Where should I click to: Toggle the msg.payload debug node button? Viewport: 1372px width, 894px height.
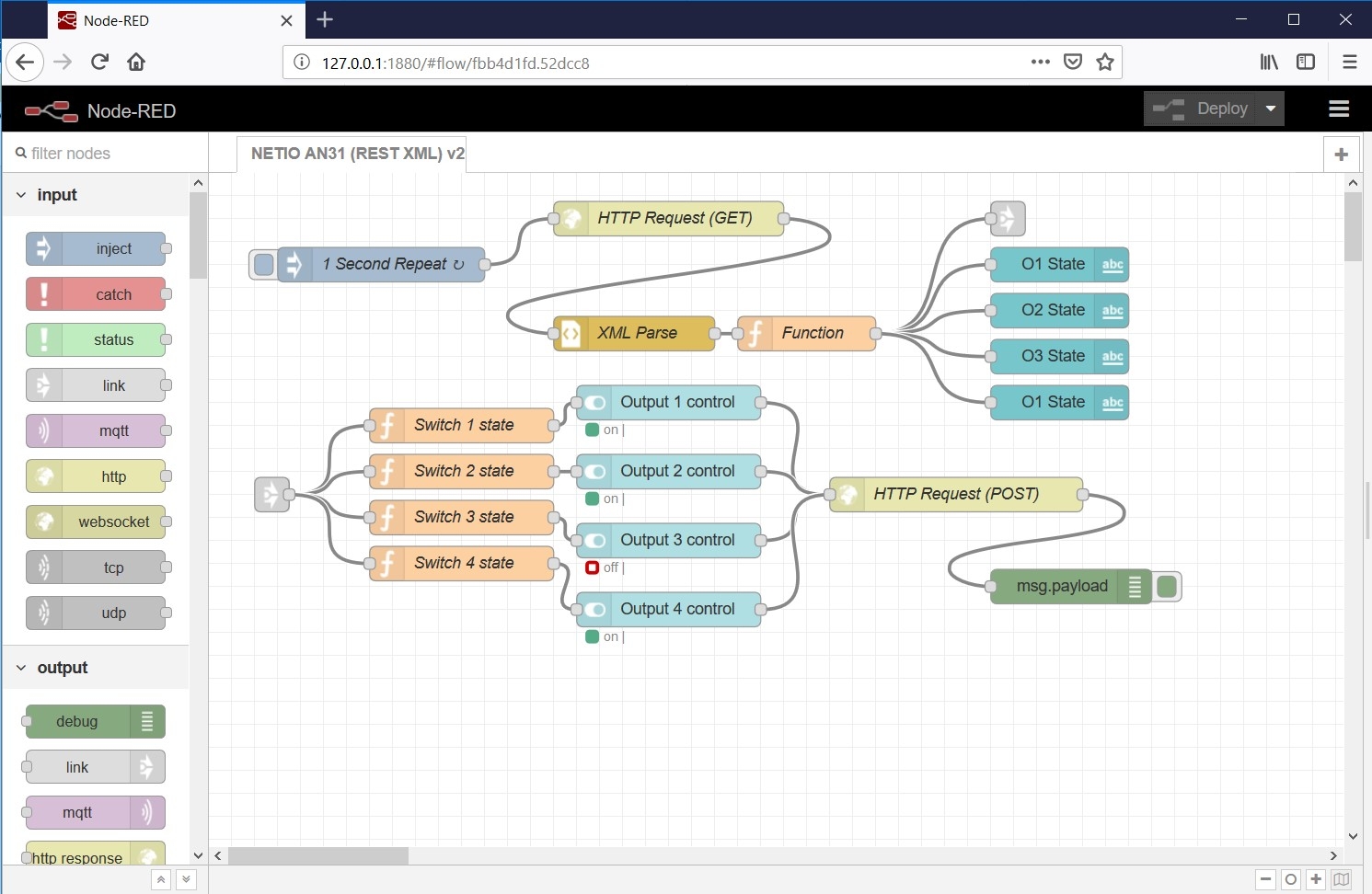[1167, 587]
